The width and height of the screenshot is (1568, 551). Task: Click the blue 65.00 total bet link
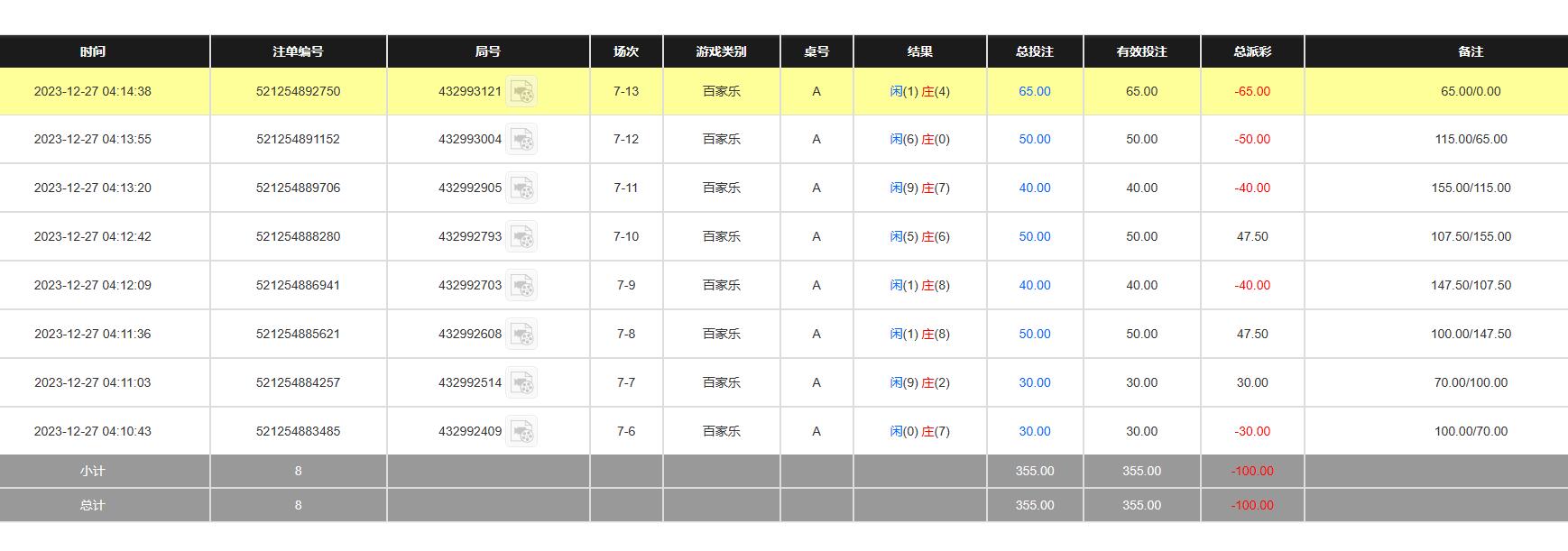click(x=1035, y=91)
